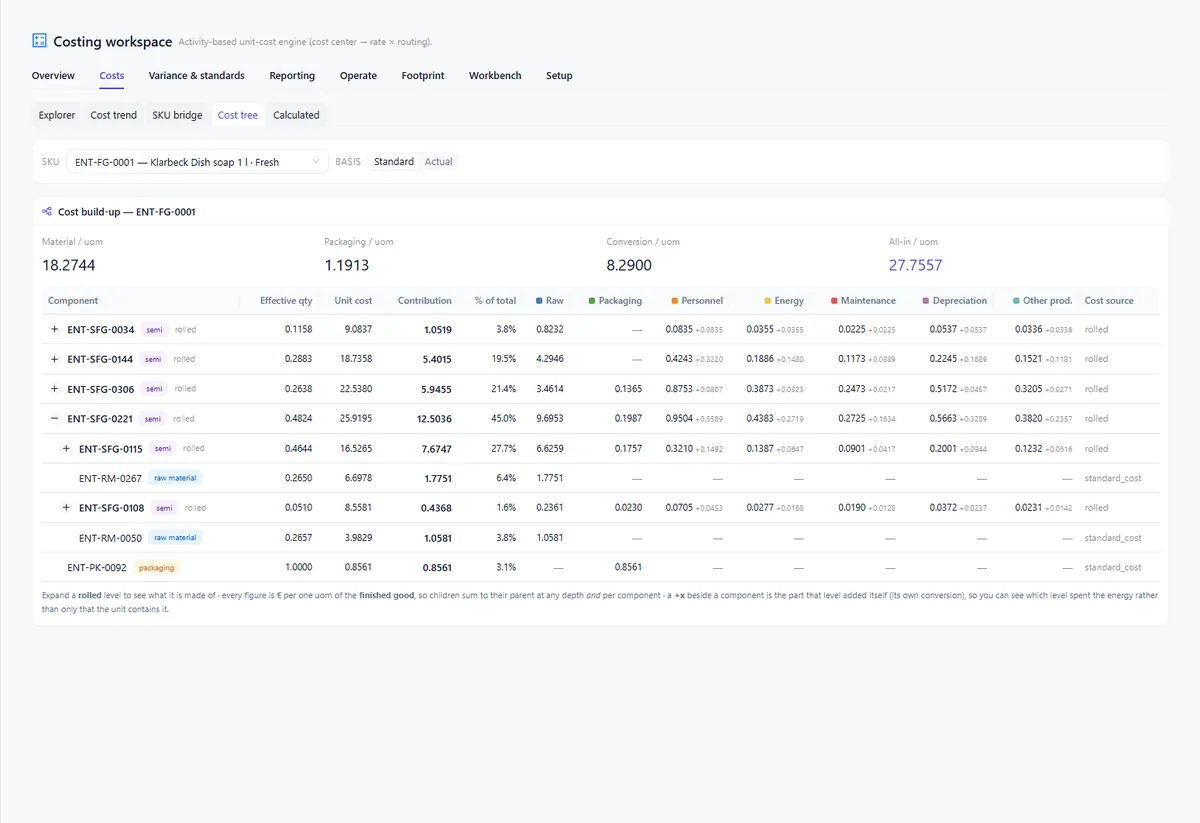Open the Operate tab
1200x823 pixels.
coord(358,76)
